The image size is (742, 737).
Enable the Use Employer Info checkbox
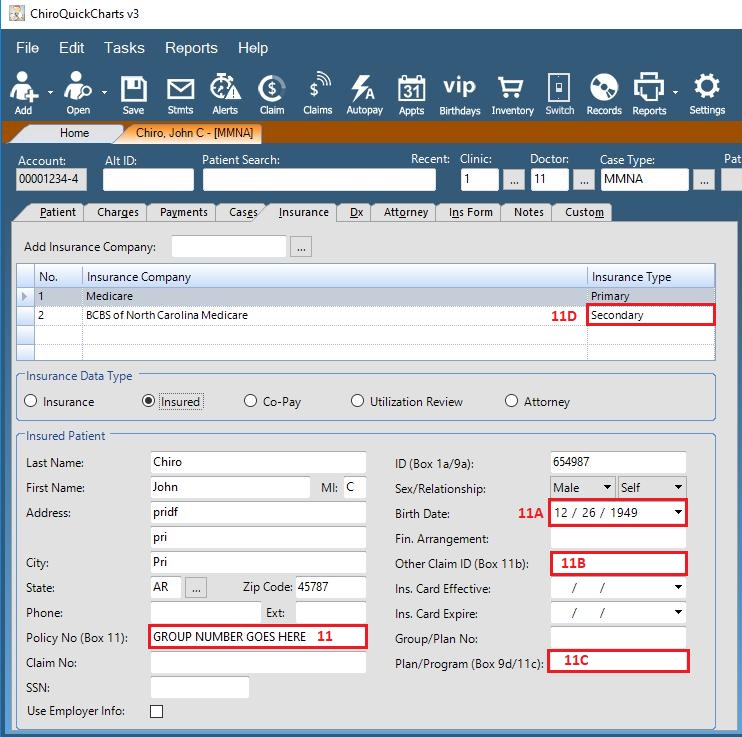point(157,712)
